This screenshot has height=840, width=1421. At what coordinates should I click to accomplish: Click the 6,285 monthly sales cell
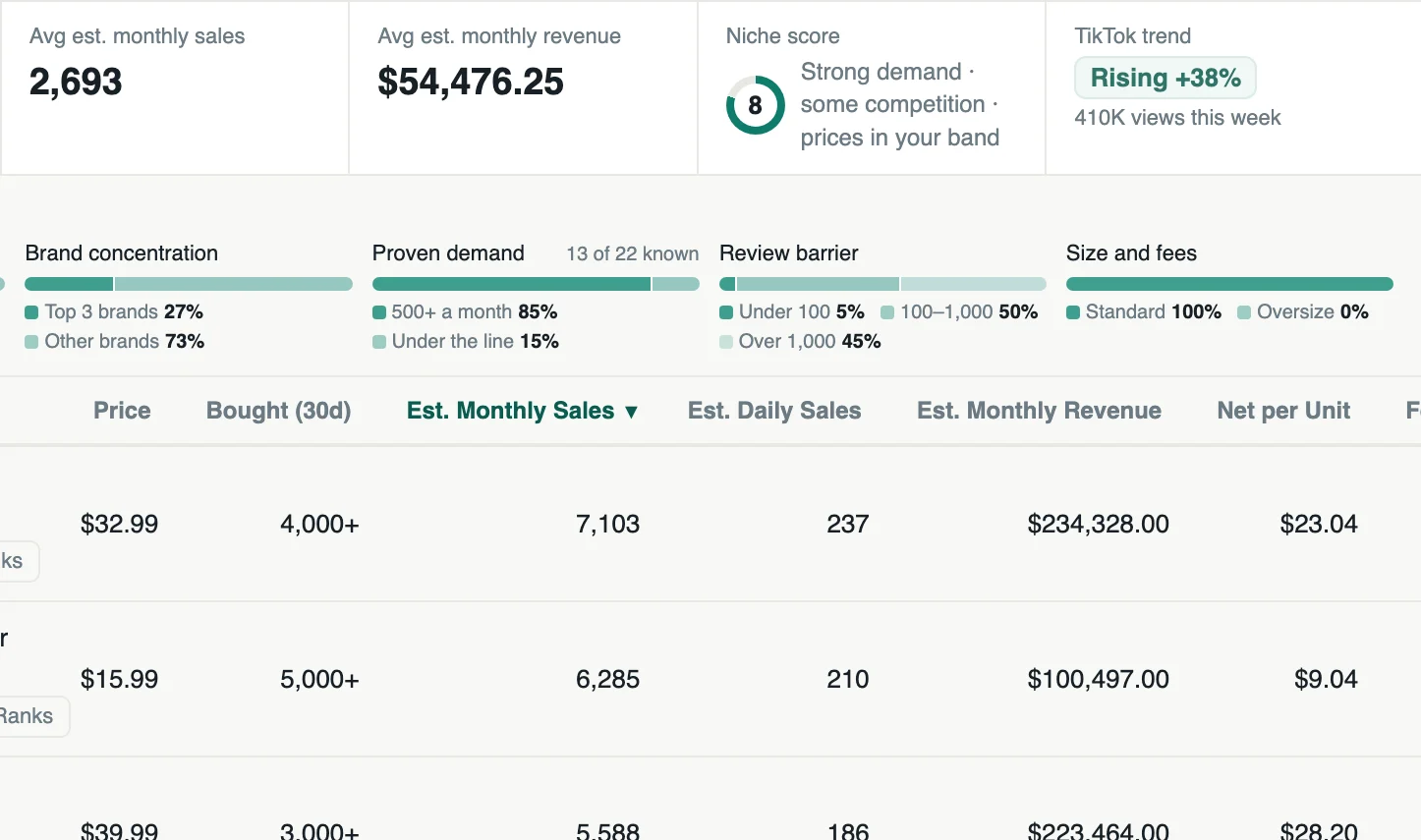click(607, 679)
